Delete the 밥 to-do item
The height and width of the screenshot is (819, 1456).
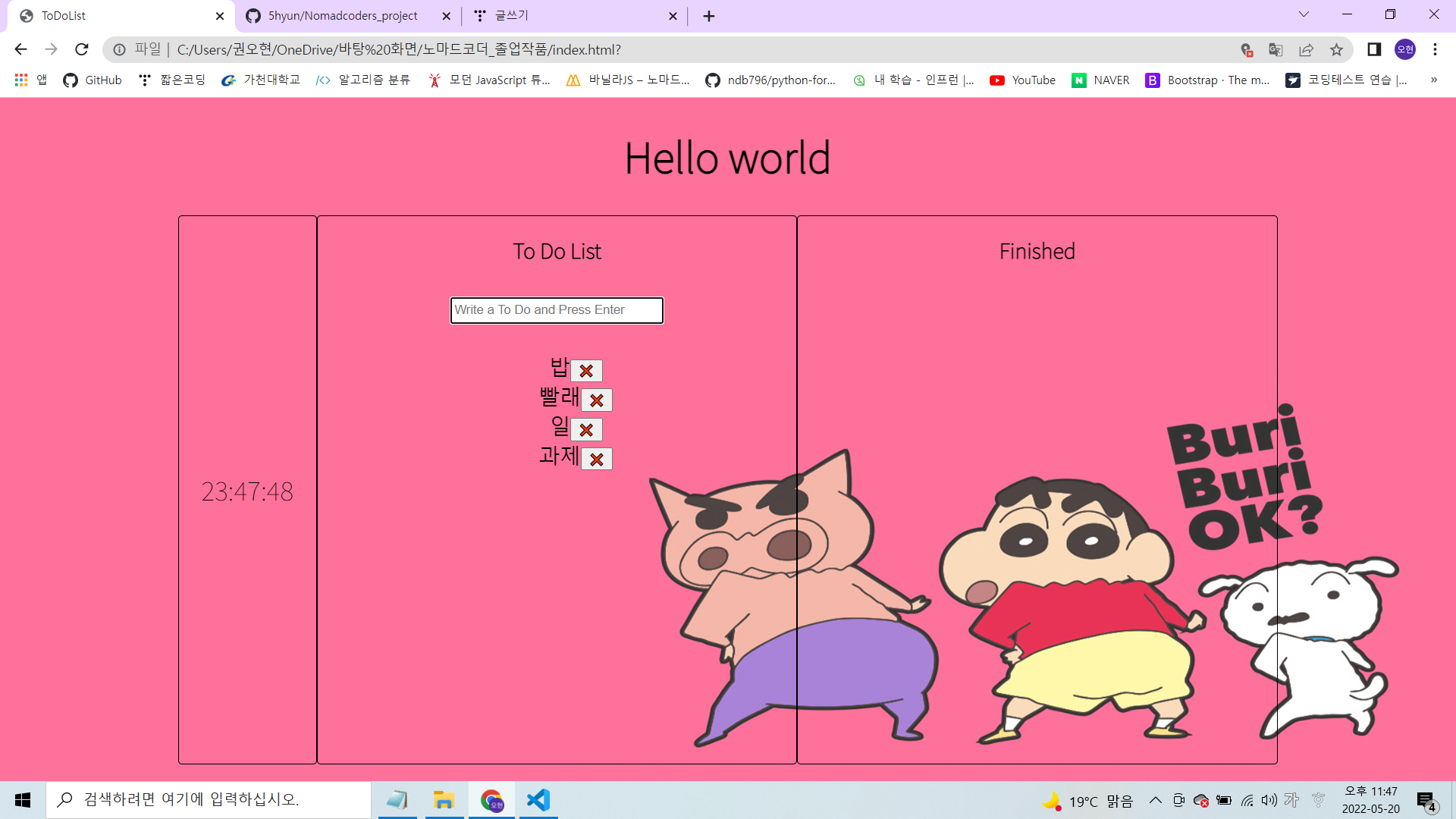pos(586,371)
